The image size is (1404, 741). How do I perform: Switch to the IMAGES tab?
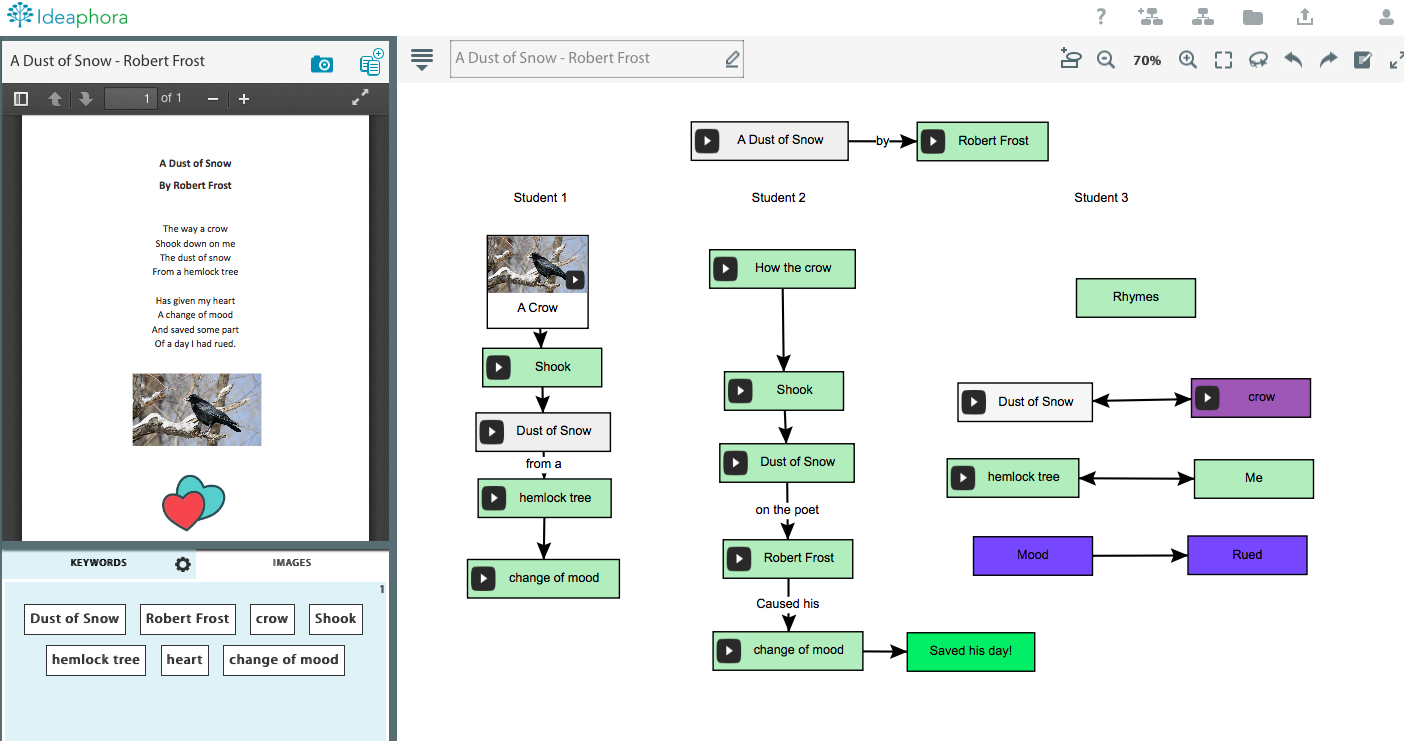tap(292, 563)
